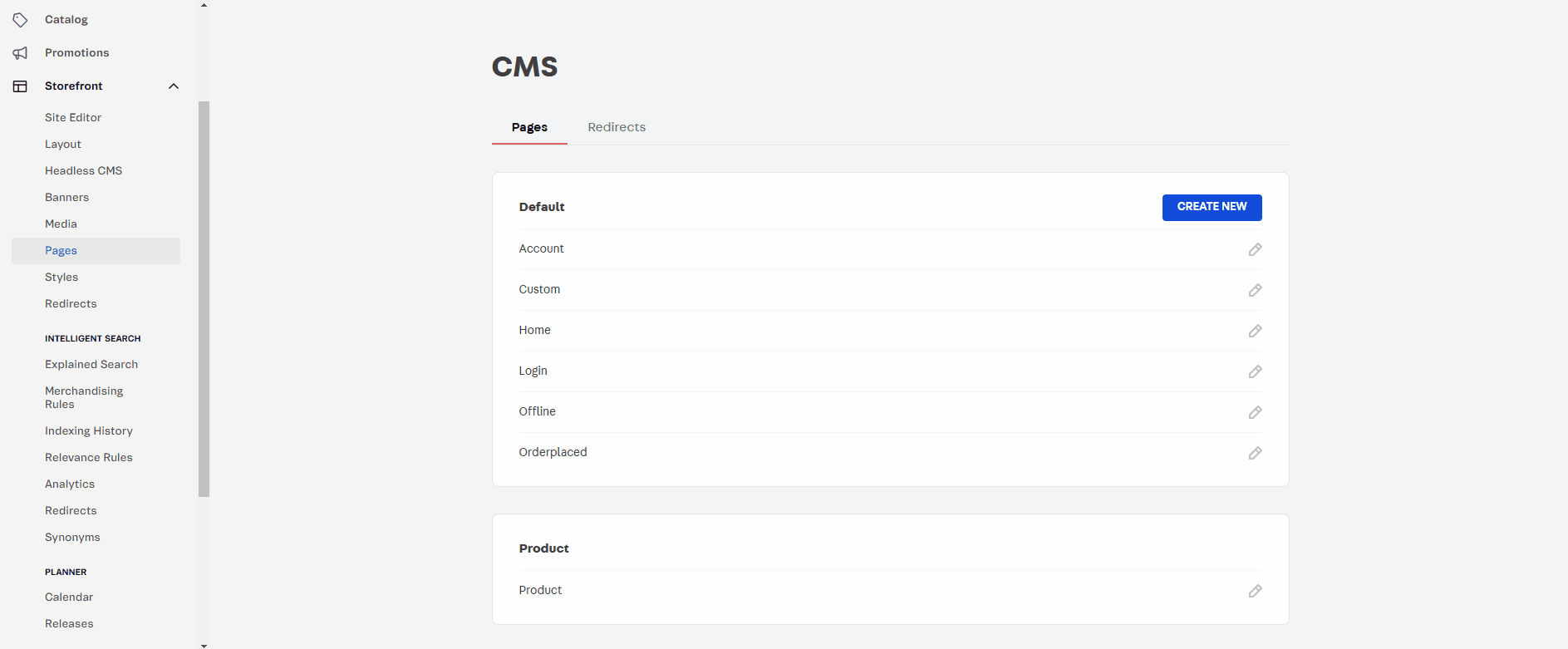Click the Offline page edit icon

[1255, 412]
